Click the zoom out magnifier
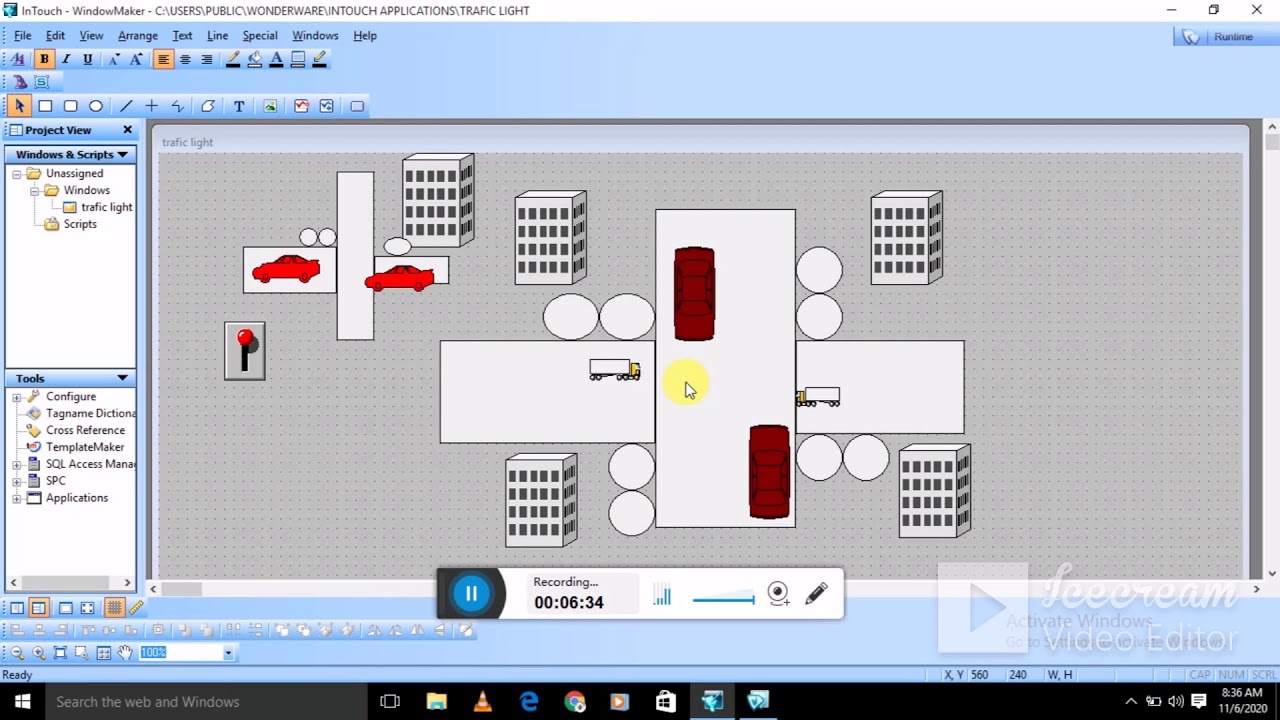Screen dimensions: 1280x720 [x=17, y=653]
